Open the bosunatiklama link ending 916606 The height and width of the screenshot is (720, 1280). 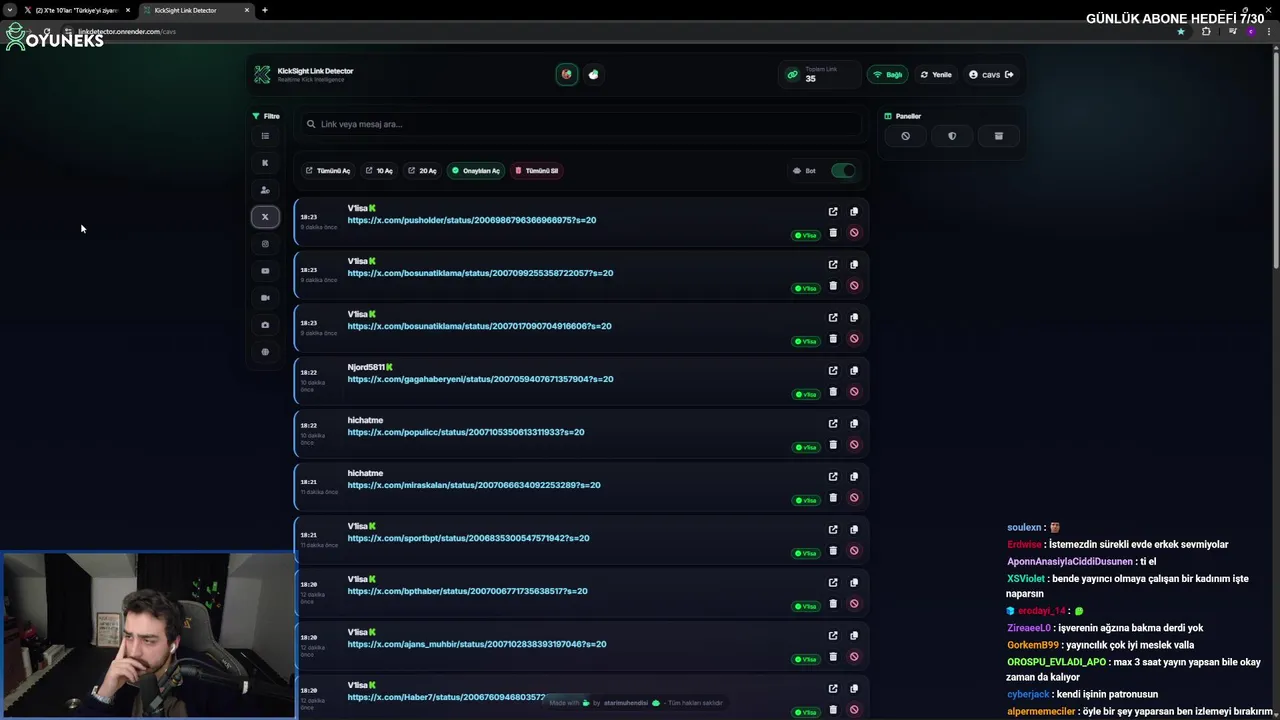click(479, 326)
